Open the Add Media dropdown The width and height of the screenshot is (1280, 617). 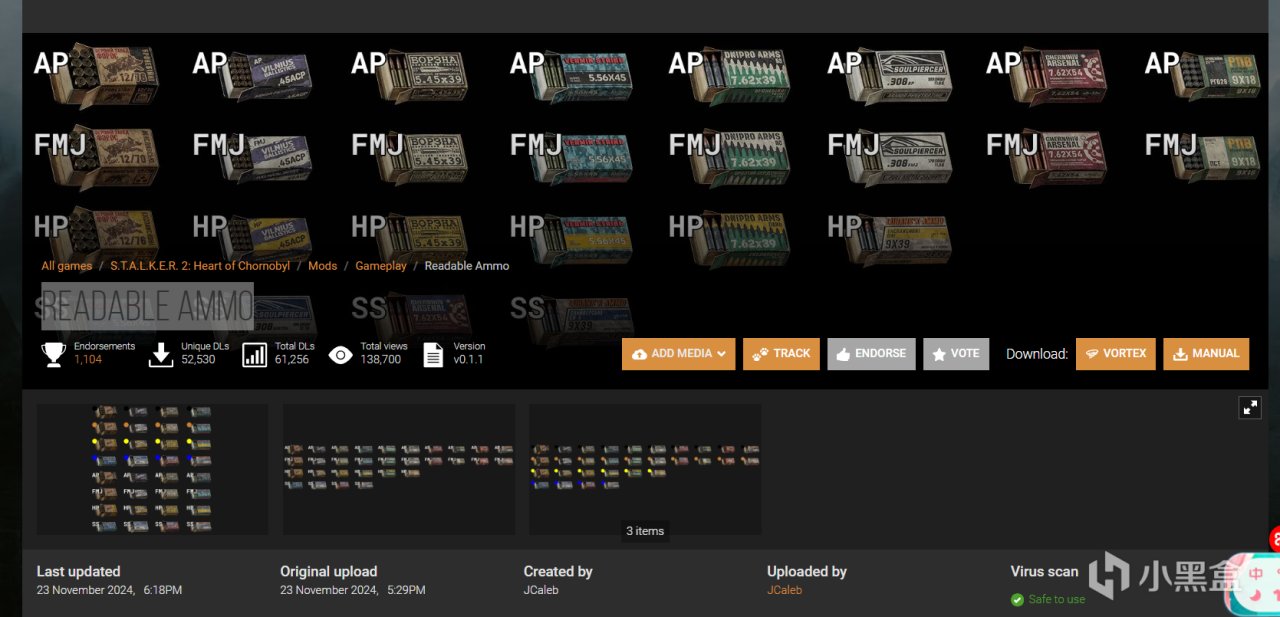[678, 354]
